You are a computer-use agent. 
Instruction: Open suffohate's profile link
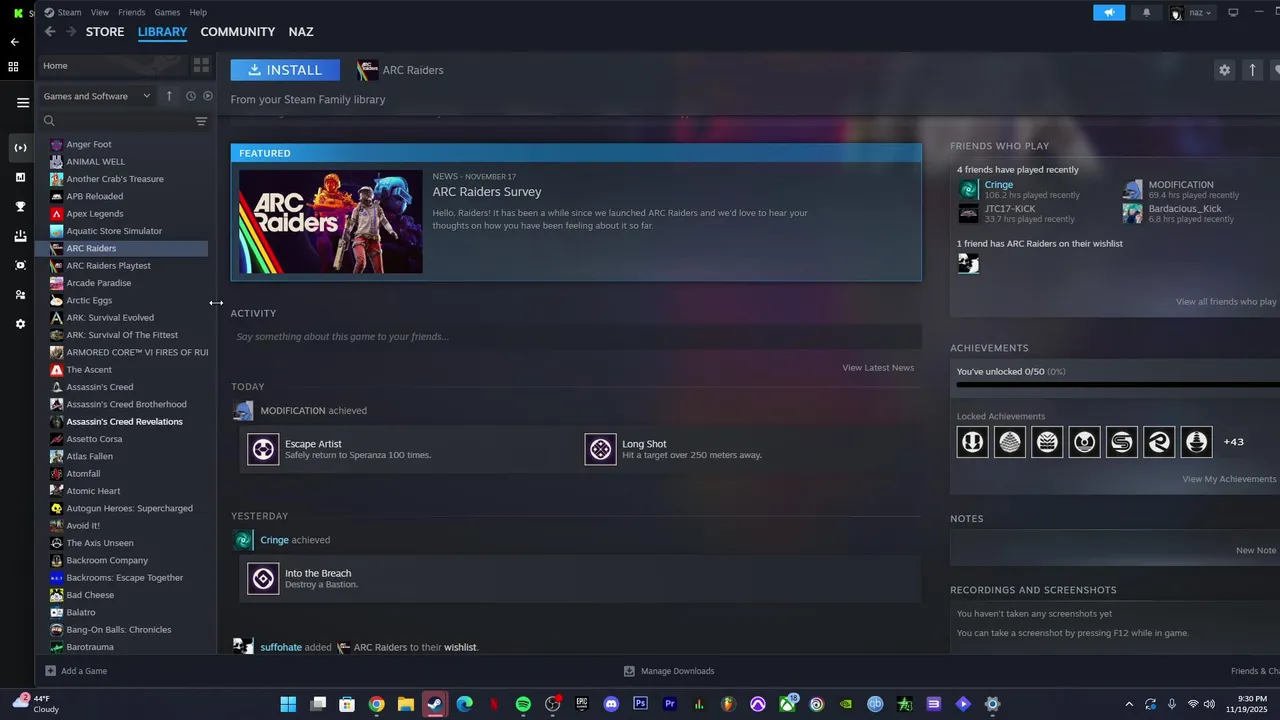coord(281,647)
